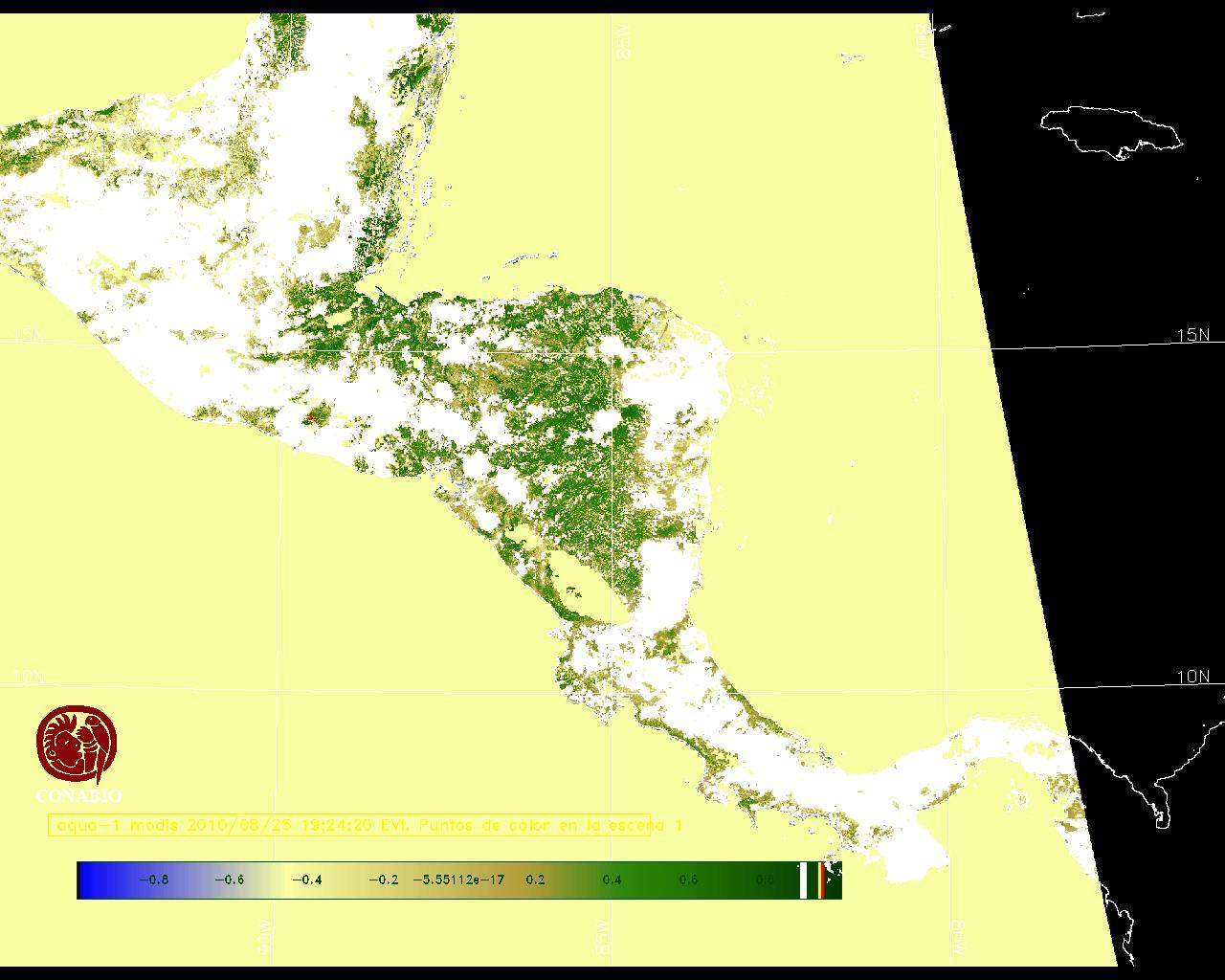Click the 15N latitude label on black area
Viewport: 1225px width, 980px height.
click(1192, 335)
